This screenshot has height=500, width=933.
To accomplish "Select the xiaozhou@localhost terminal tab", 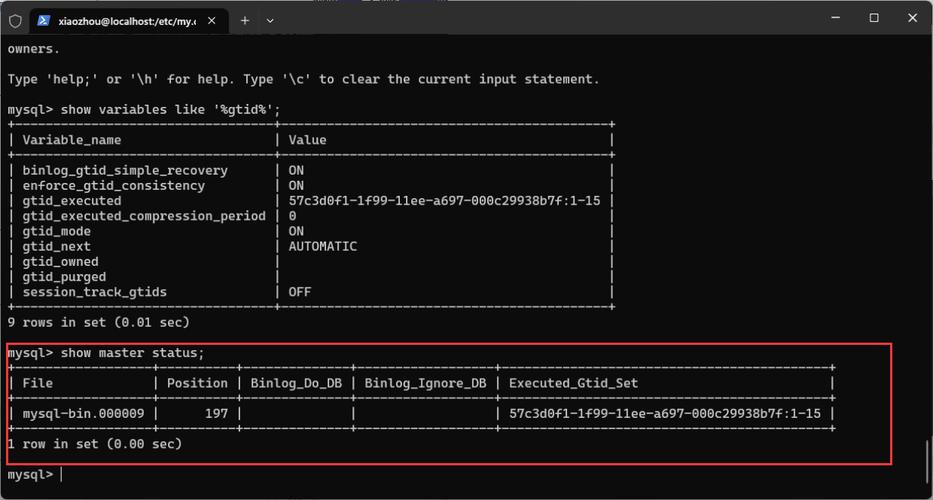I will tap(129, 21).
